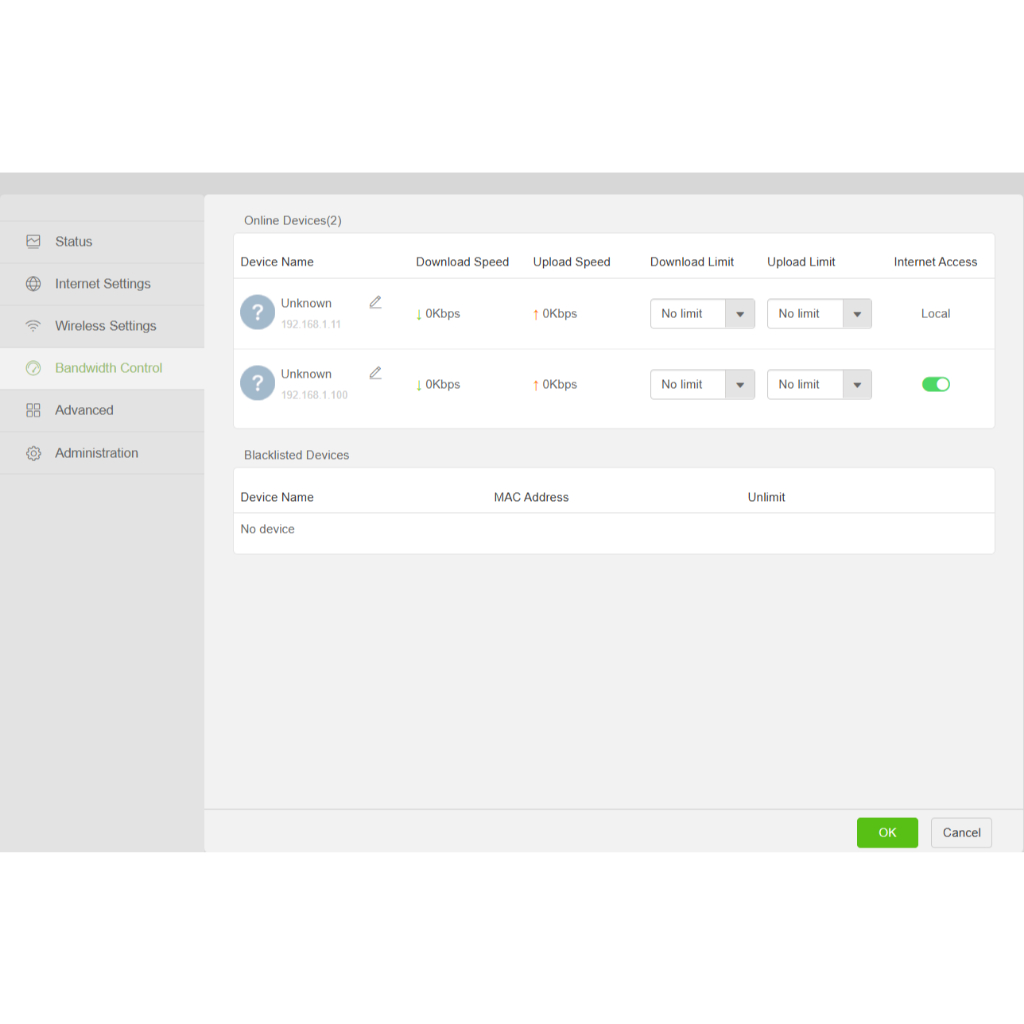Open Download Limit dropdown for 192.168.1.11
This screenshot has width=1024, height=1024.
pyautogui.click(x=702, y=313)
